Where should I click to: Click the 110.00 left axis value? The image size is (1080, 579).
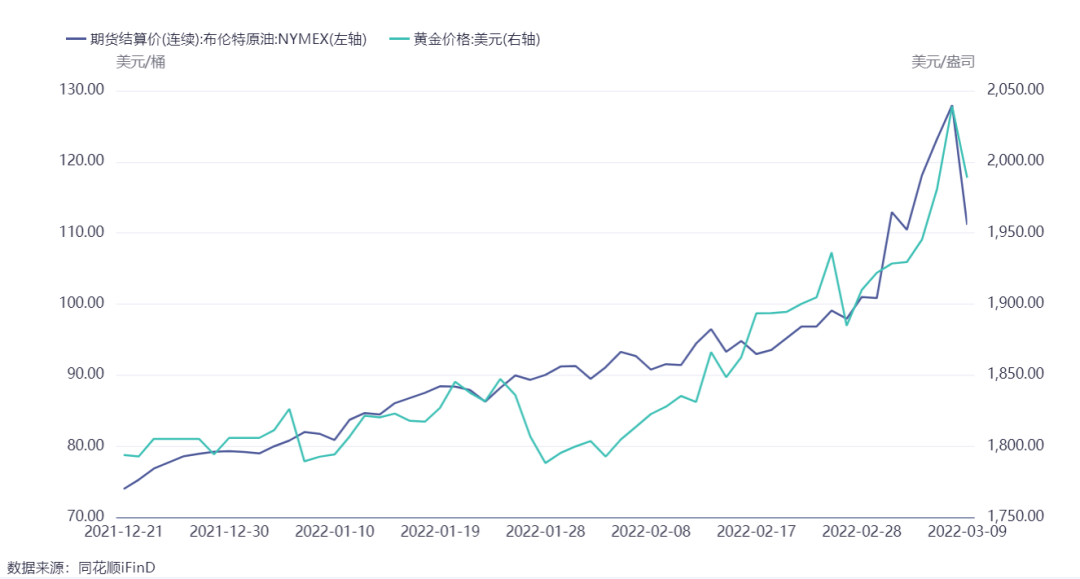point(82,232)
